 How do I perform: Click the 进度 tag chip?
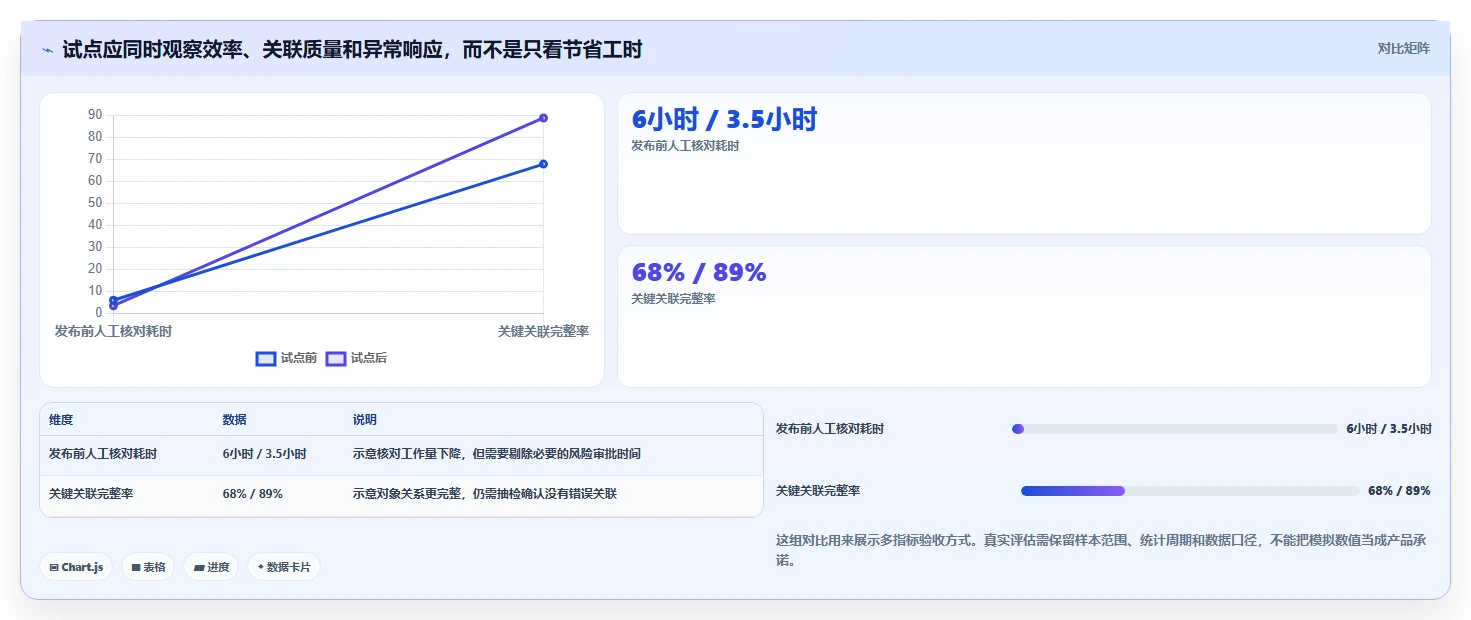tap(211, 567)
